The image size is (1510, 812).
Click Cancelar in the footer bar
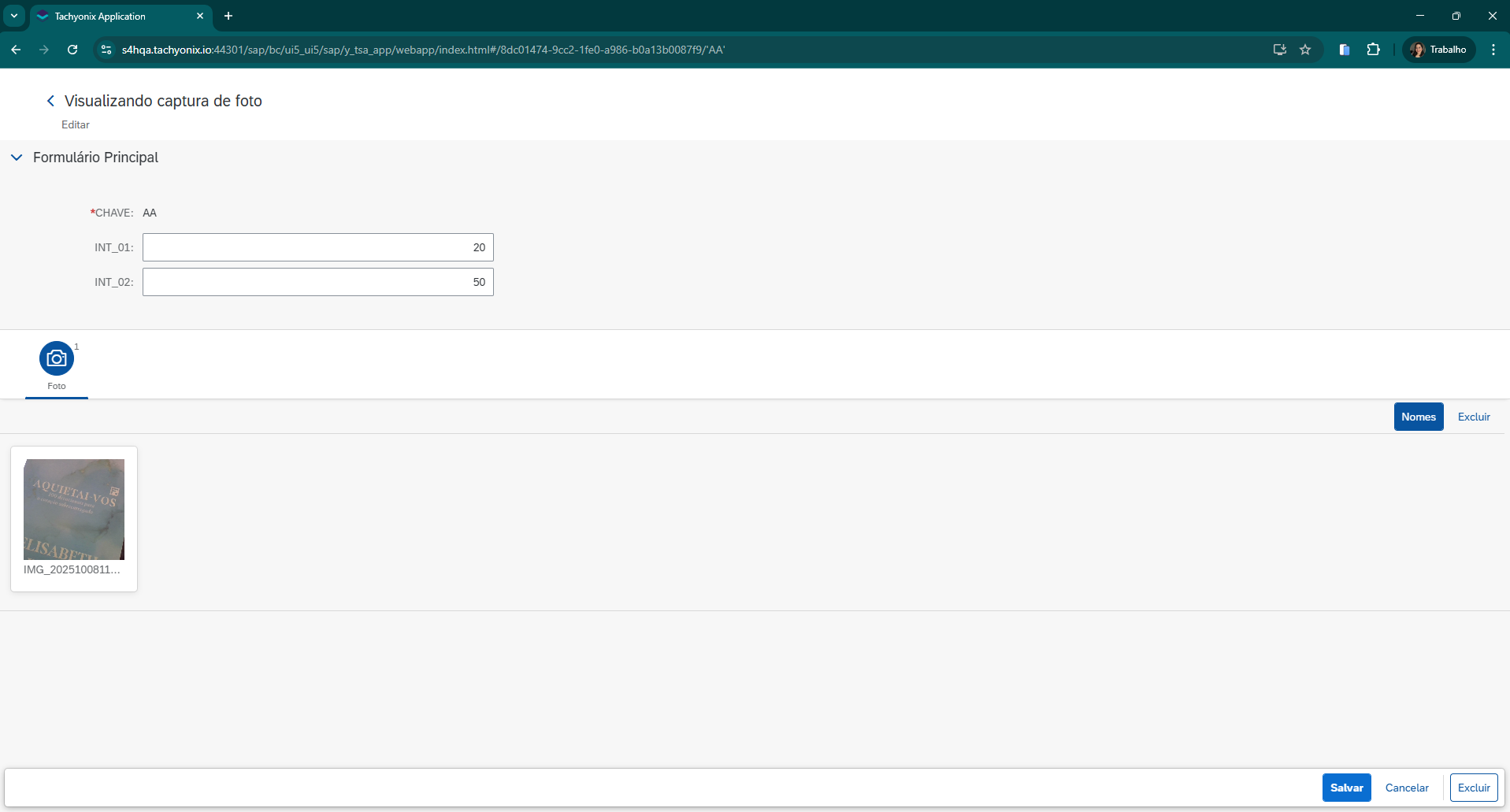click(1407, 788)
